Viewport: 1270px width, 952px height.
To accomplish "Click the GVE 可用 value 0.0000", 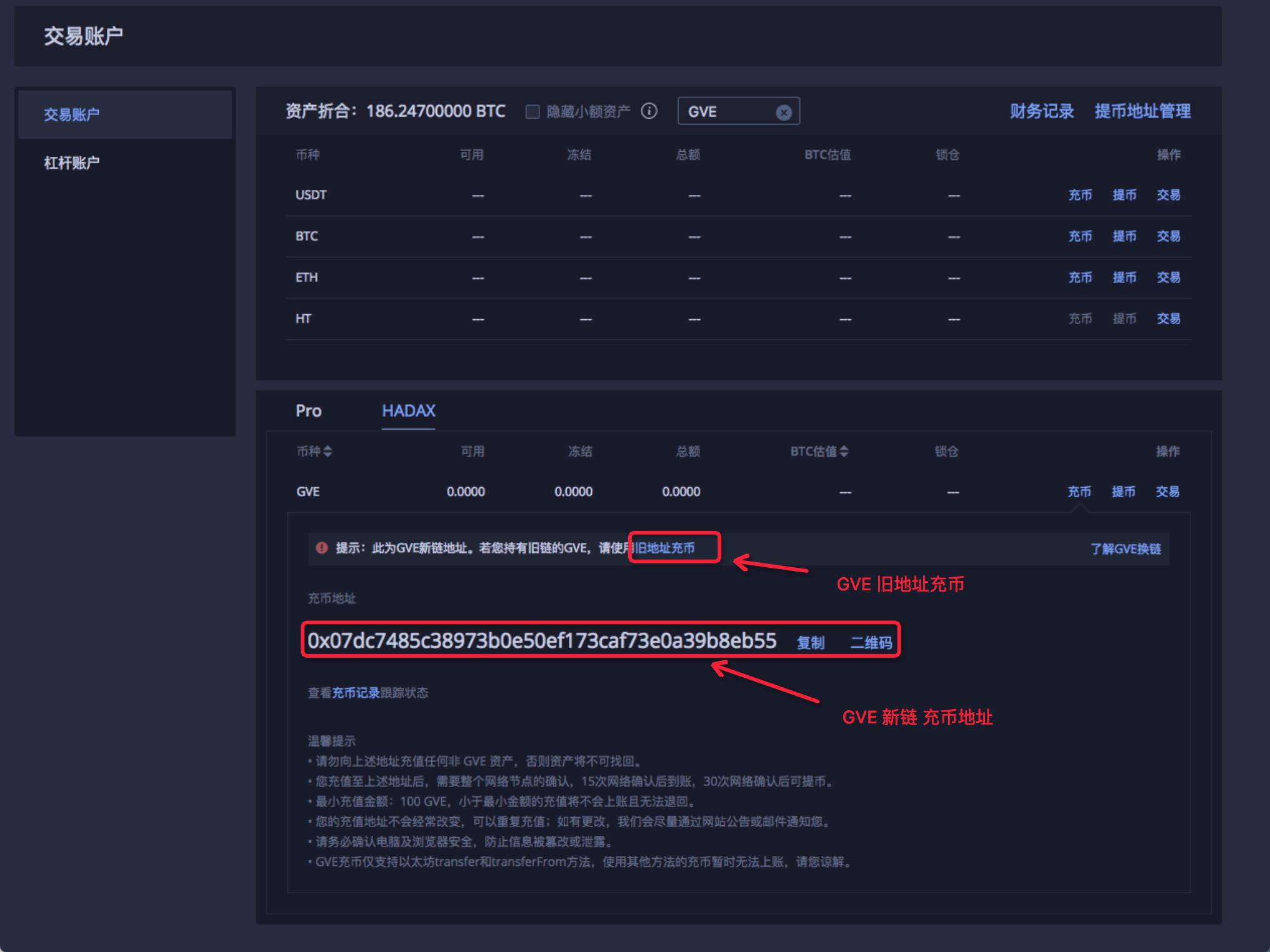I will [466, 492].
